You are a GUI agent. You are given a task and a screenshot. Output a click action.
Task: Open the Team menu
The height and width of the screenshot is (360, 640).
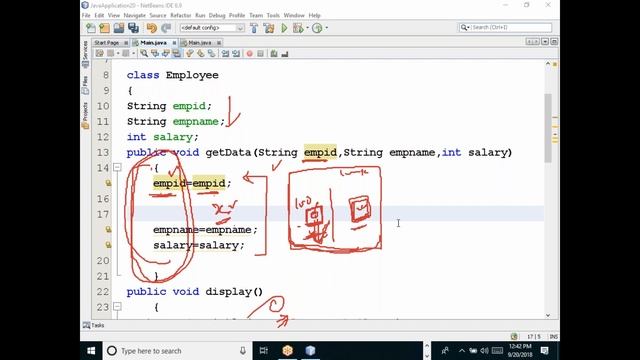[256, 15]
